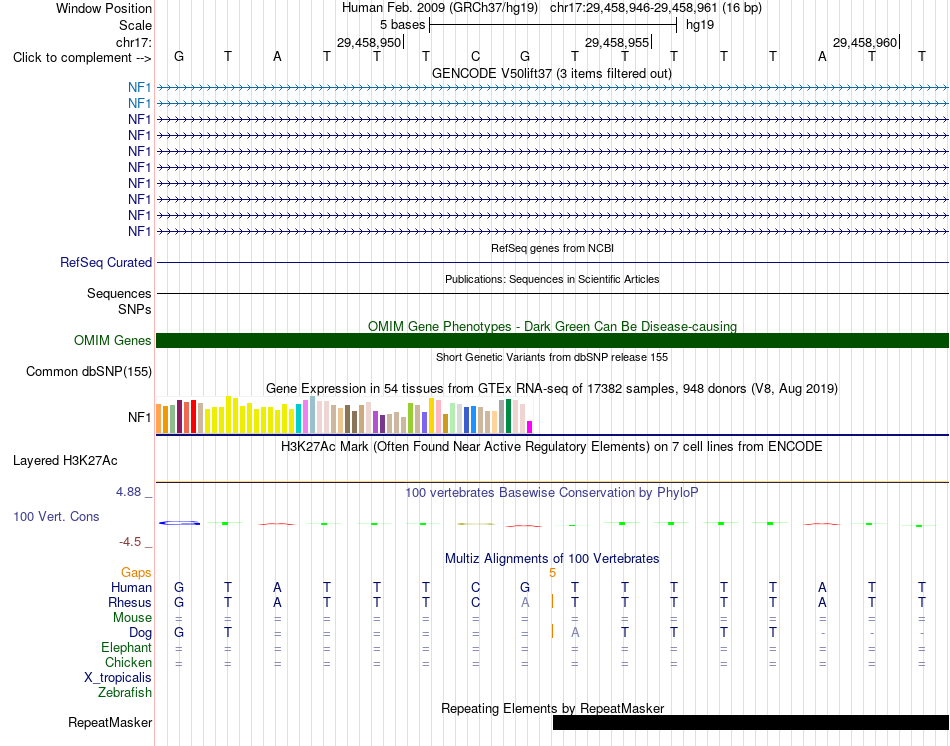This screenshot has width=950, height=746.
Task: Open the H3K27Ac Mark track title
Action: pyautogui.click(x=551, y=447)
